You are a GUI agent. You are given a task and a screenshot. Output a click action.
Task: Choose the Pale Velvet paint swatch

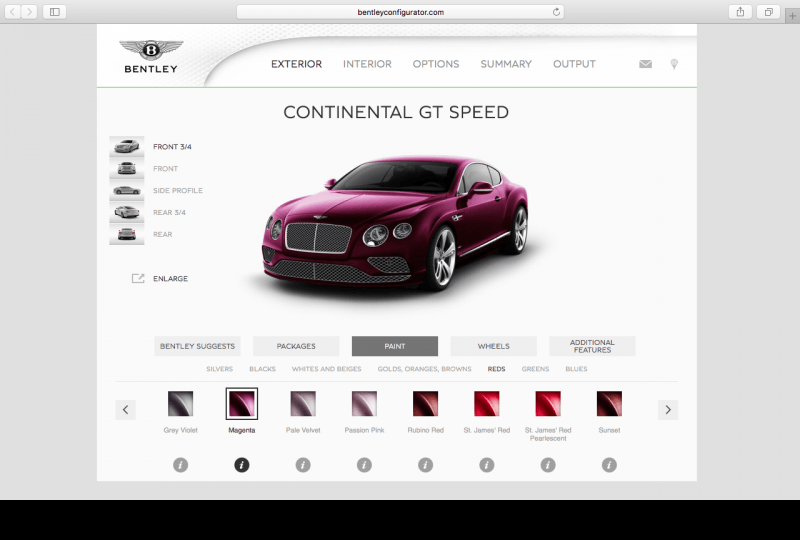tap(303, 404)
